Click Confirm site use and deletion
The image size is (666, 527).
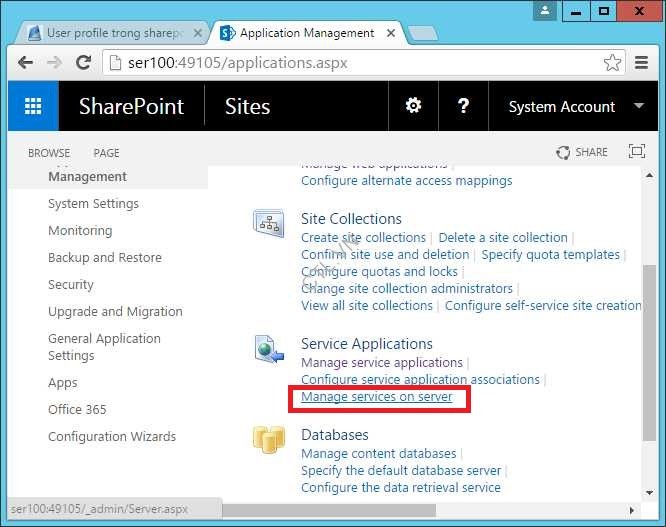click(x=385, y=254)
